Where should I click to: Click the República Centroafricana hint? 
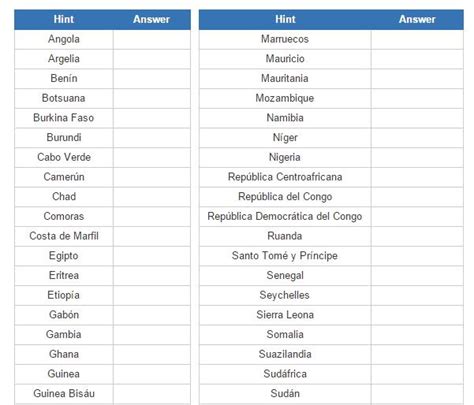(285, 177)
